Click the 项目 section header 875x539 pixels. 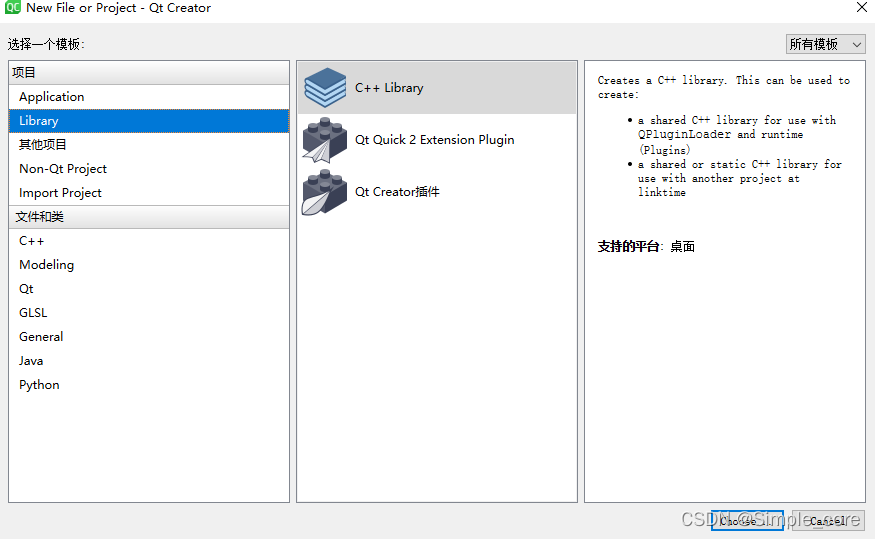[x=149, y=73]
